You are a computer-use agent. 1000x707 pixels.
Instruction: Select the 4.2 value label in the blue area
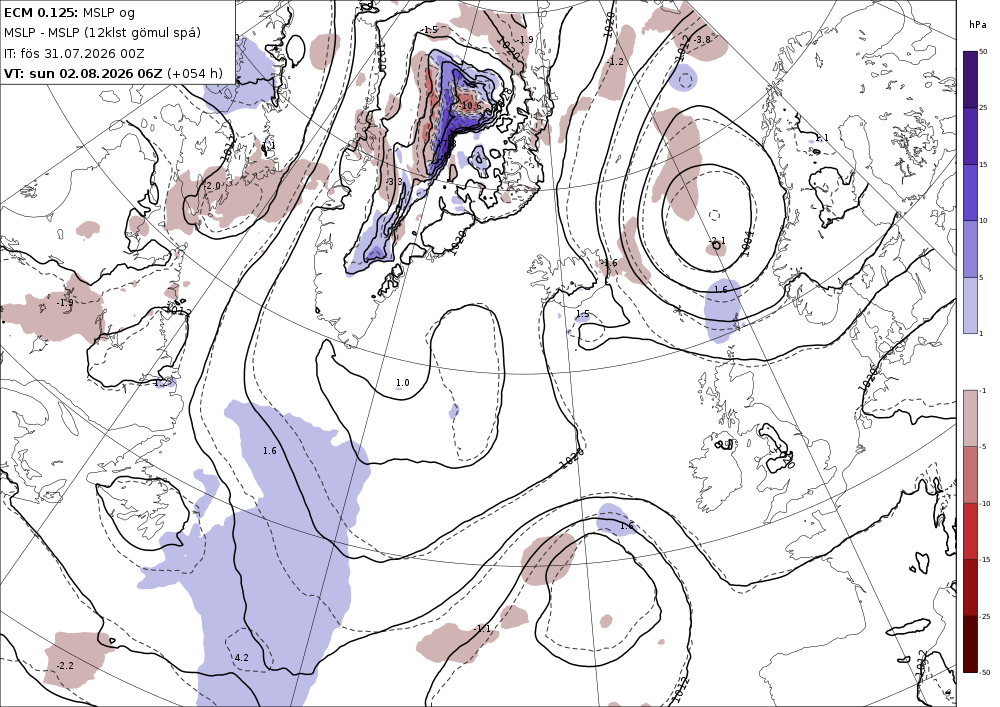[x=242, y=657]
